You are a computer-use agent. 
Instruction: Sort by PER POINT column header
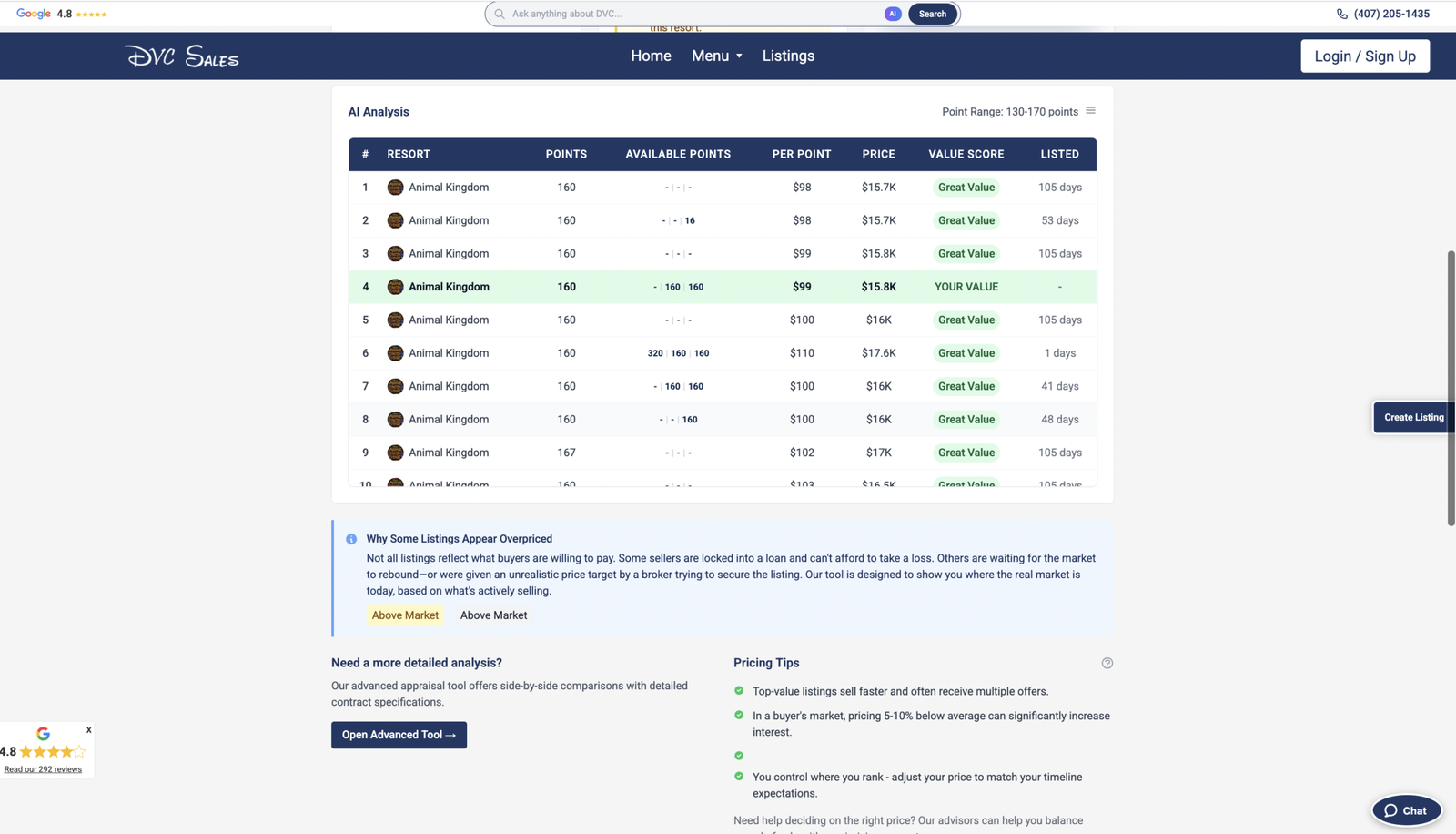(802, 154)
